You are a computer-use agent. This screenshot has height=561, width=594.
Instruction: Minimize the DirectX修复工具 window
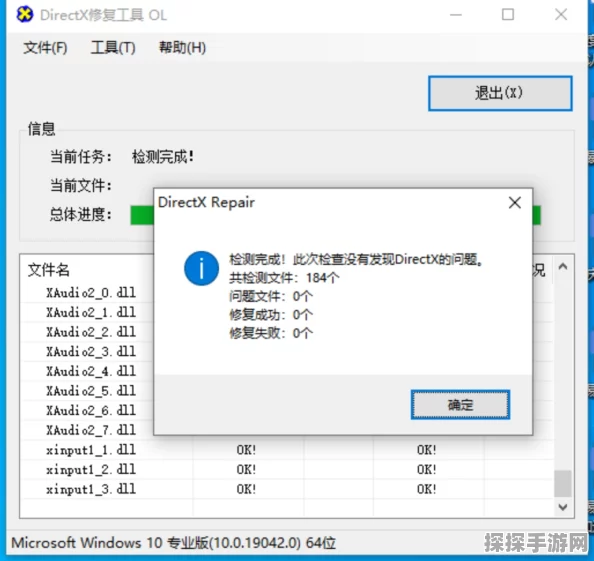(456, 15)
